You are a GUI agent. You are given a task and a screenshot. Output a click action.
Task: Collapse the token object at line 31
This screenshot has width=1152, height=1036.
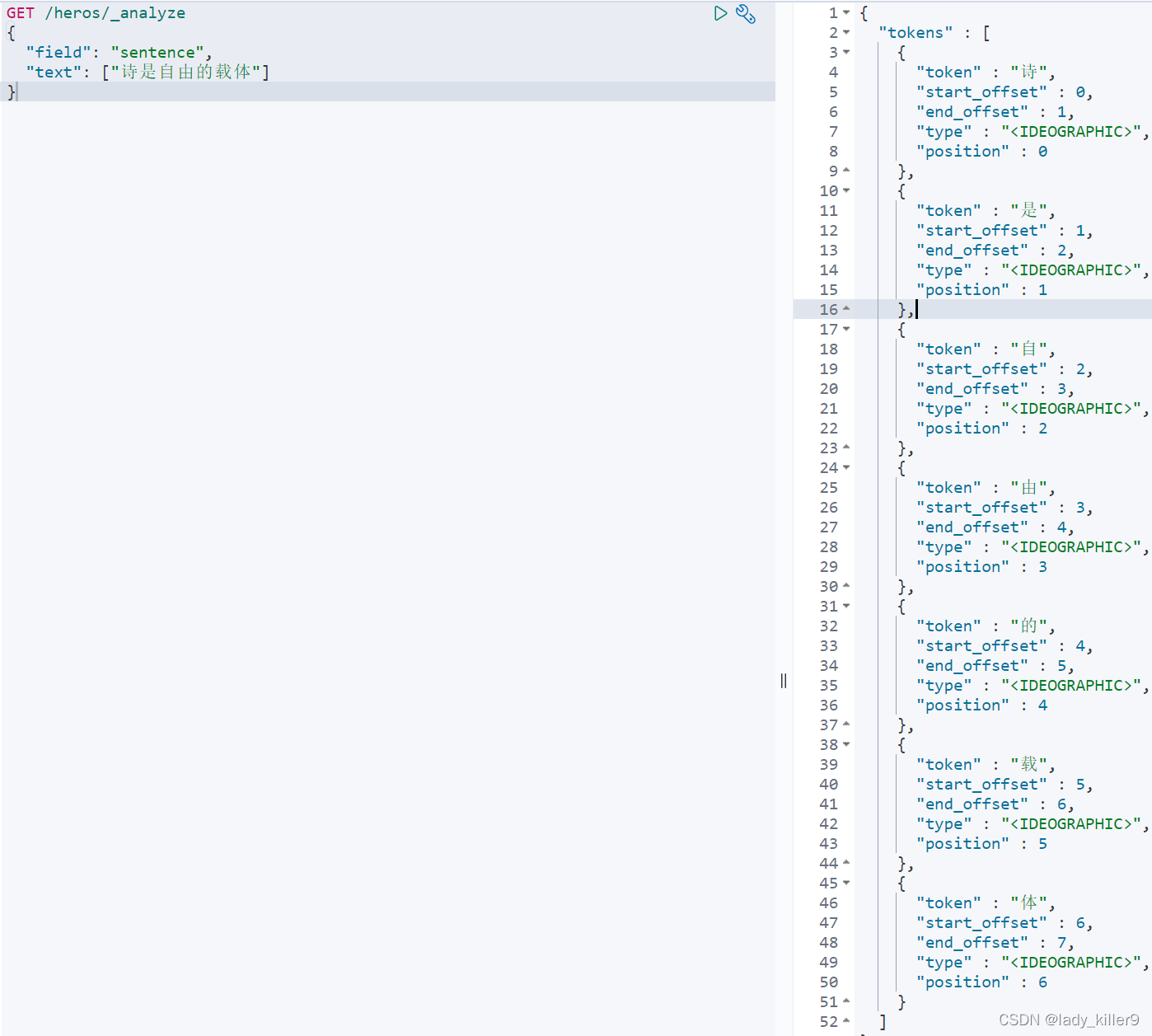click(x=846, y=606)
